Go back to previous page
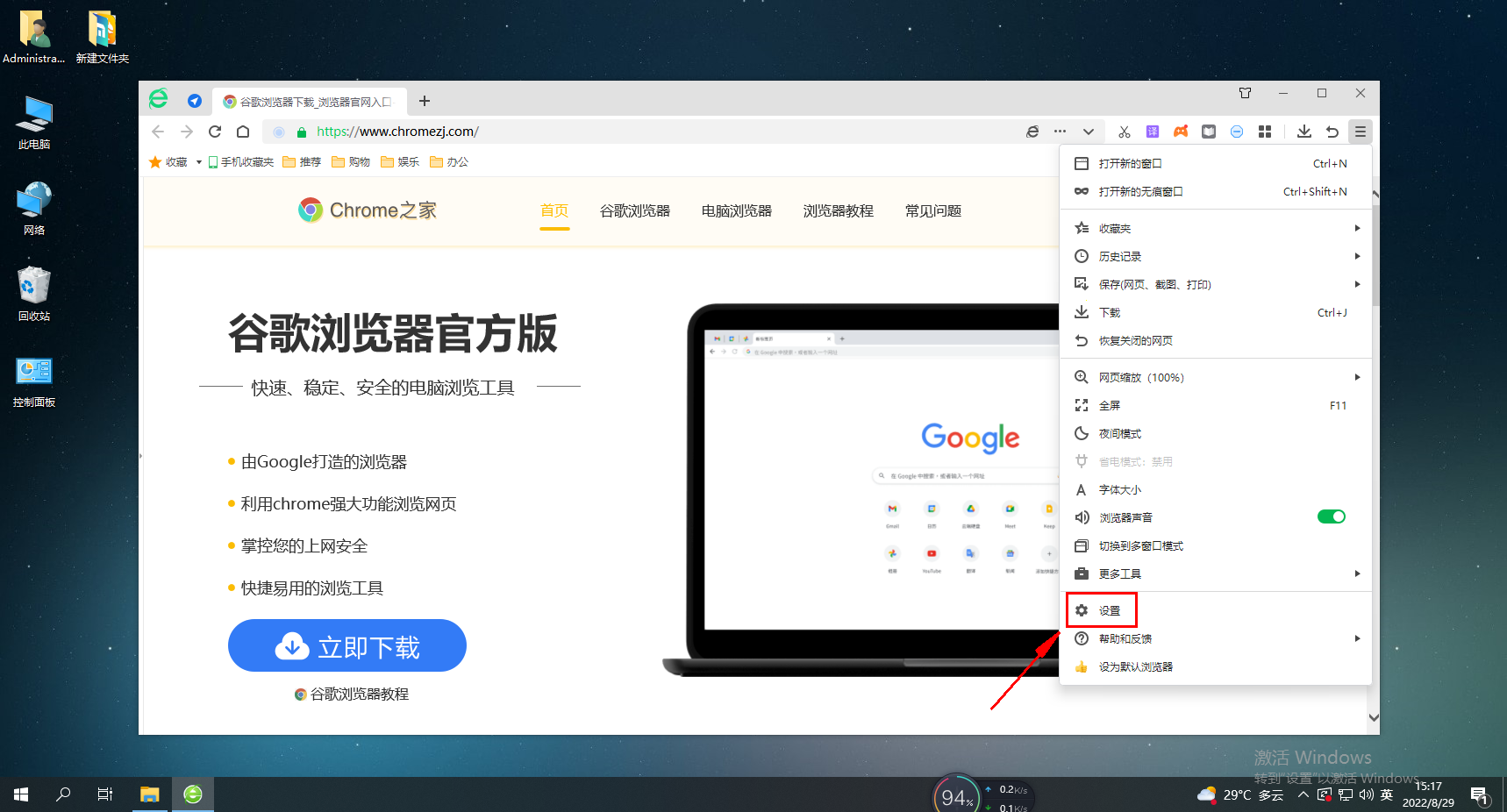The image size is (1507, 812). [158, 132]
